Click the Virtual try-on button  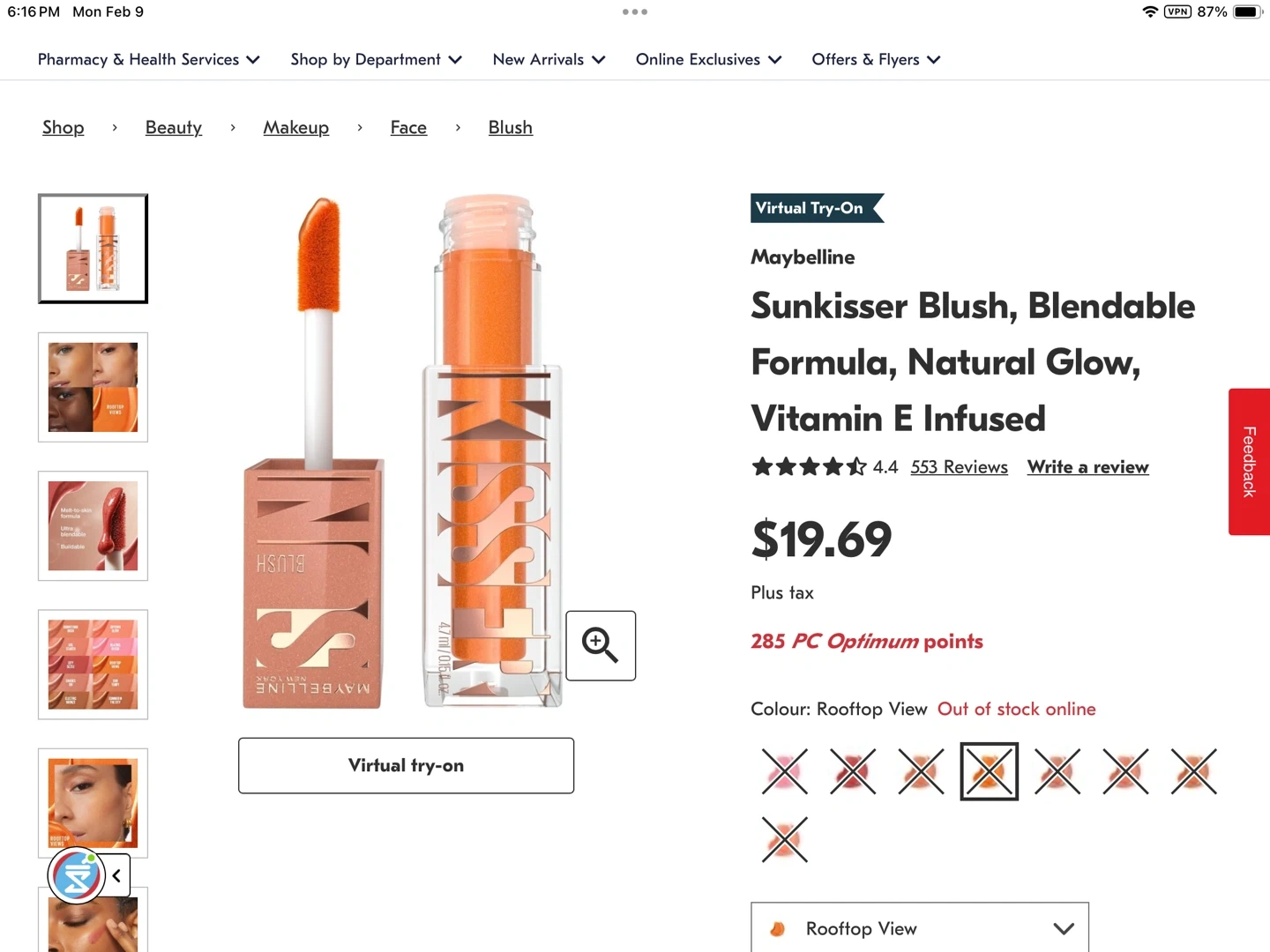[x=406, y=765]
